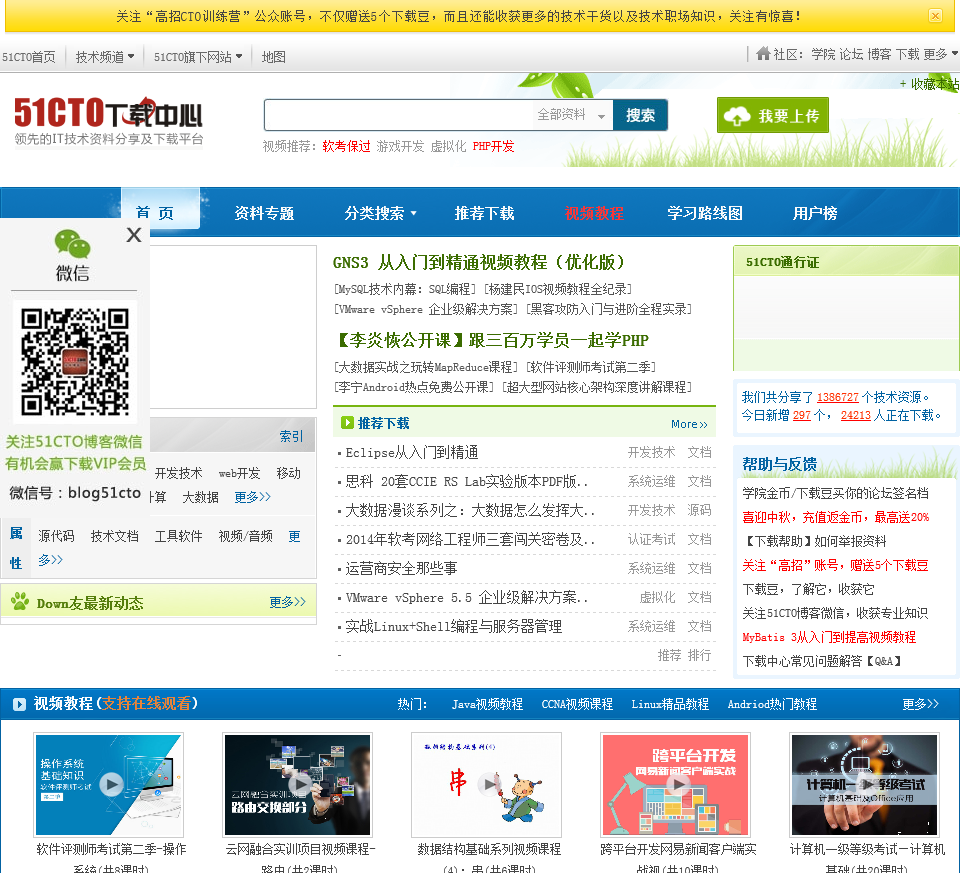Close the WeChat QR code popup

coord(134,234)
